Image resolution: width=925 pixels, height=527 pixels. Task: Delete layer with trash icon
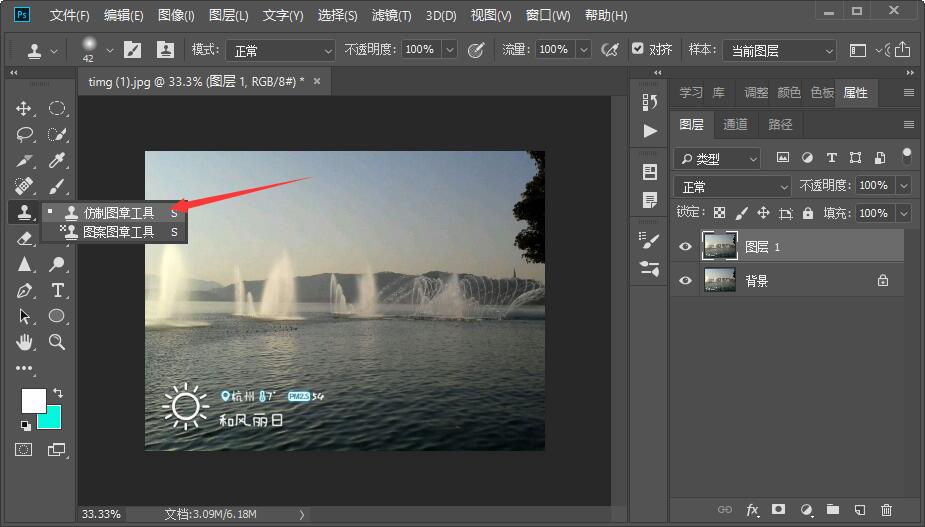click(x=886, y=510)
